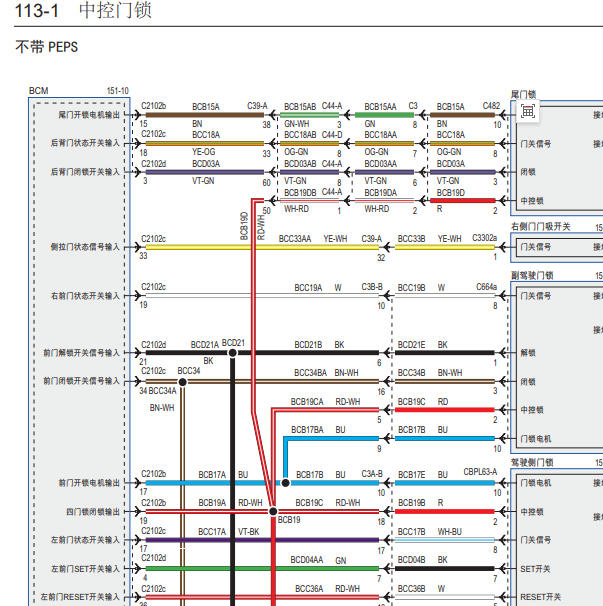The image size is (603, 606).
Task: Click wire label BCD04B
Action: tap(411, 560)
